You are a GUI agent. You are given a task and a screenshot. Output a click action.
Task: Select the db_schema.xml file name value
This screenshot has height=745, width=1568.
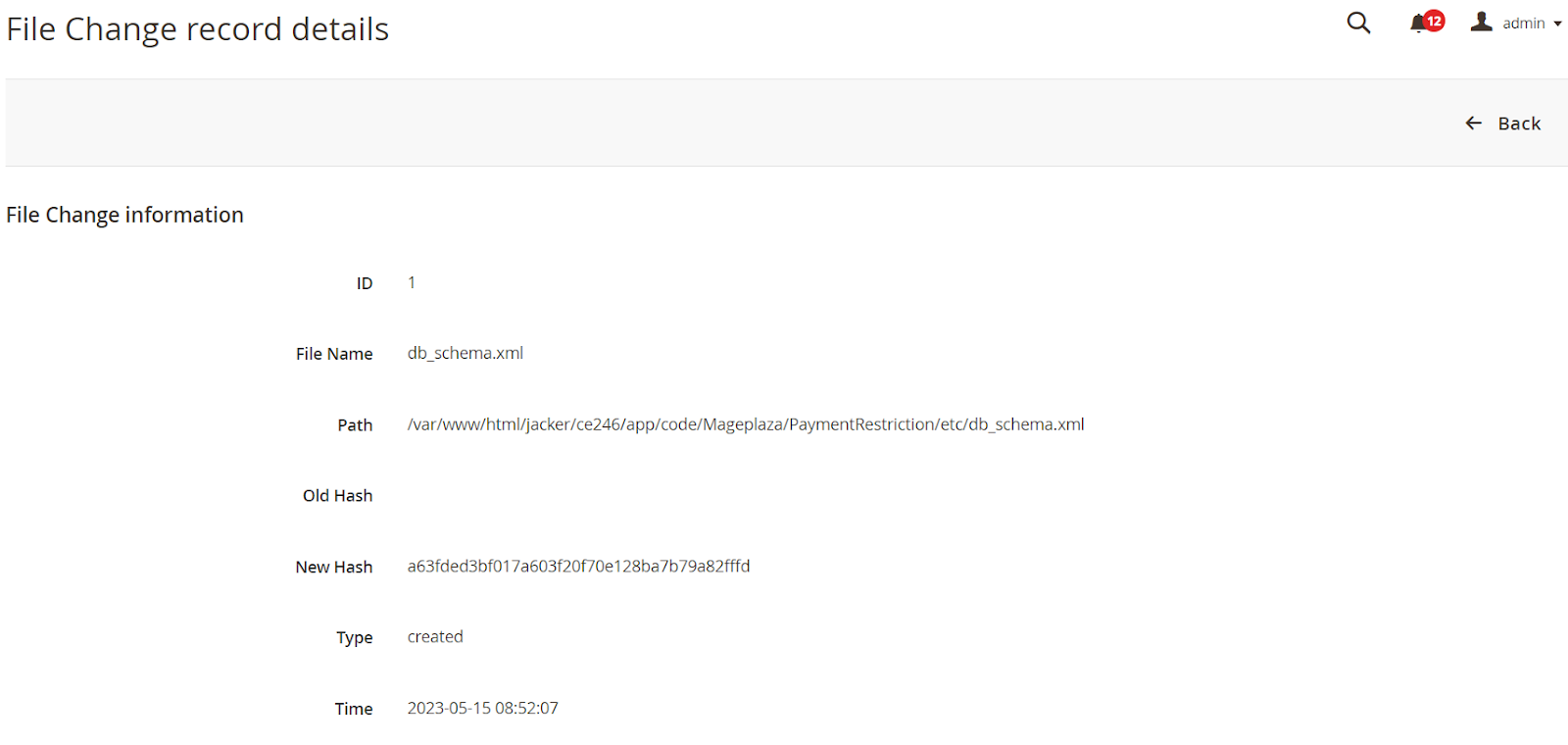pyautogui.click(x=465, y=353)
